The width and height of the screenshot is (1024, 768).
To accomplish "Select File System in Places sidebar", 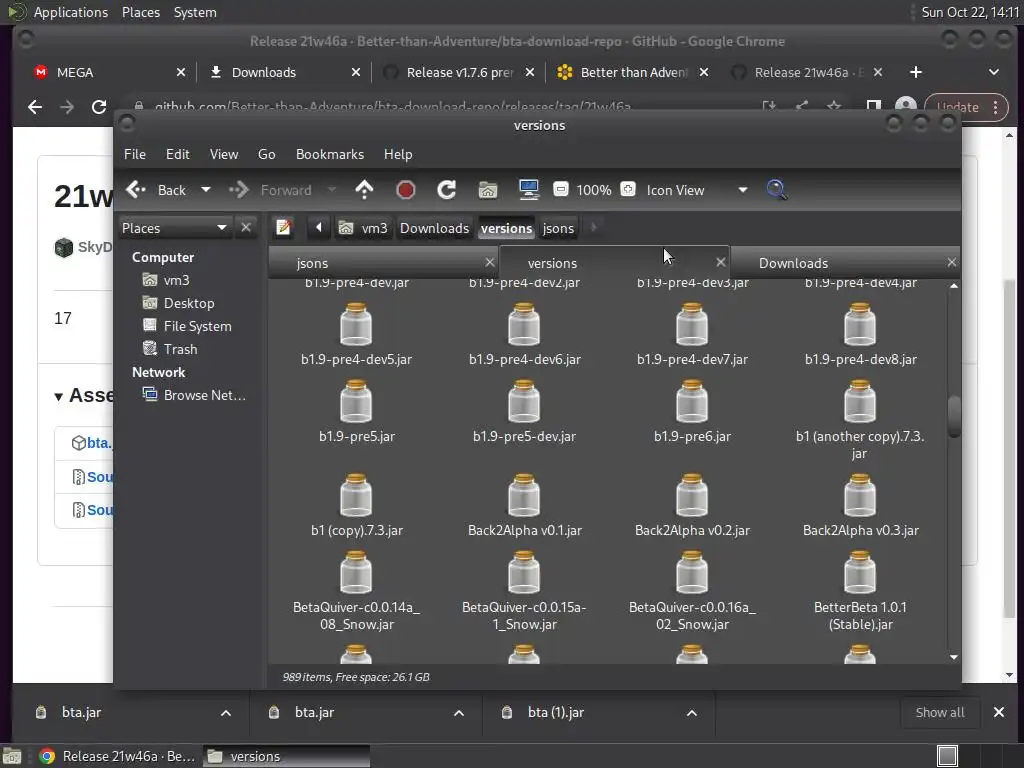I will (x=197, y=326).
